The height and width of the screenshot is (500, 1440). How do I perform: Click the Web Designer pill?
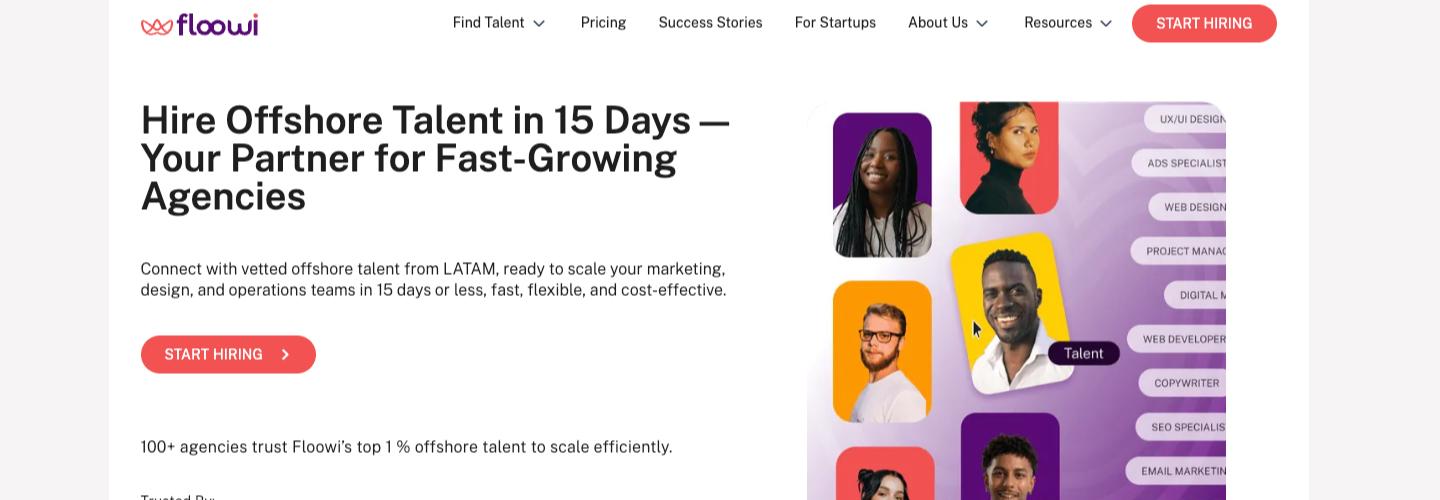(x=1192, y=207)
